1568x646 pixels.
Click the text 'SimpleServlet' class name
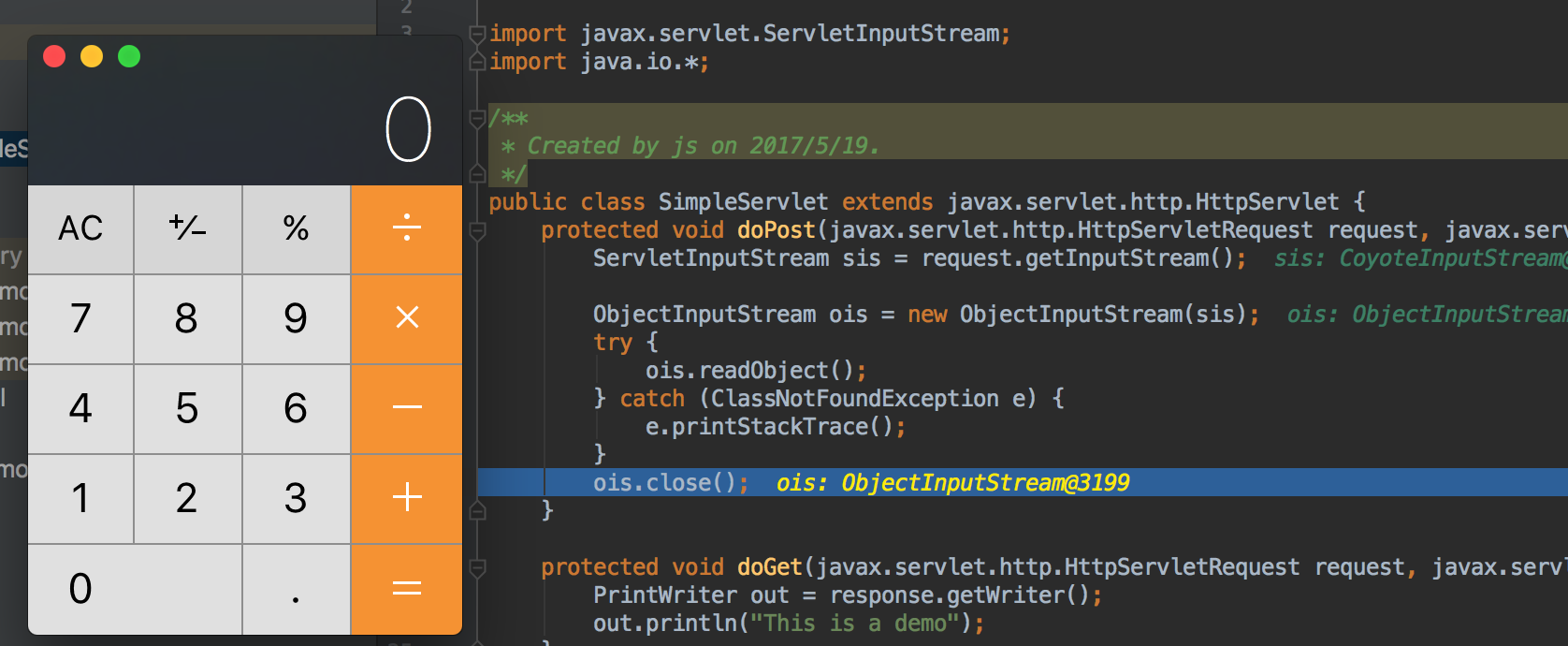743,202
